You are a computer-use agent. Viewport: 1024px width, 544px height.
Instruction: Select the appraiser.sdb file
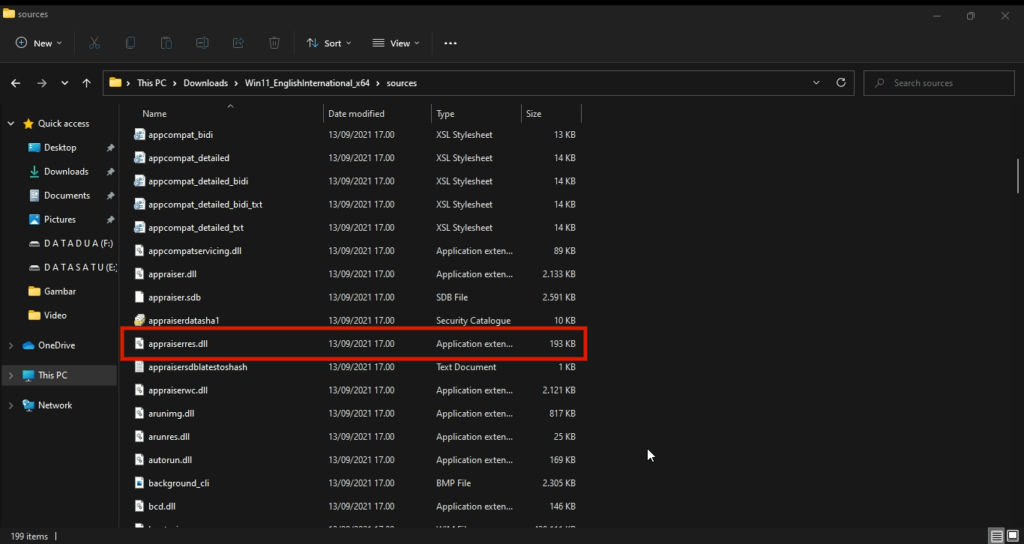pyautogui.click(x=355, y=297)
